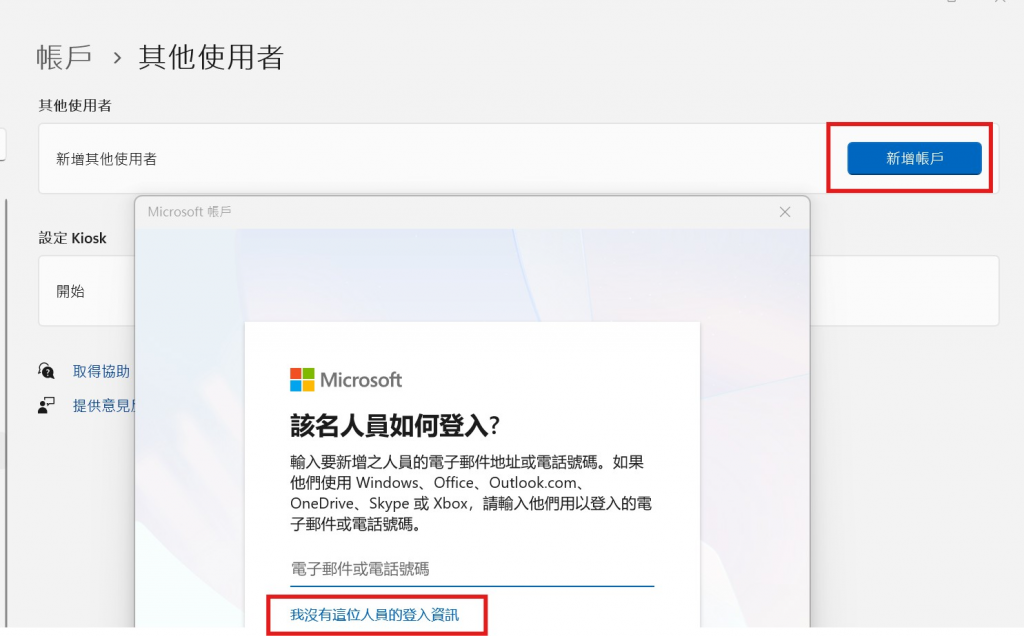Click the 取得協助 headset icon
The image size is (1024, 636).
click(x=46, y=371)
